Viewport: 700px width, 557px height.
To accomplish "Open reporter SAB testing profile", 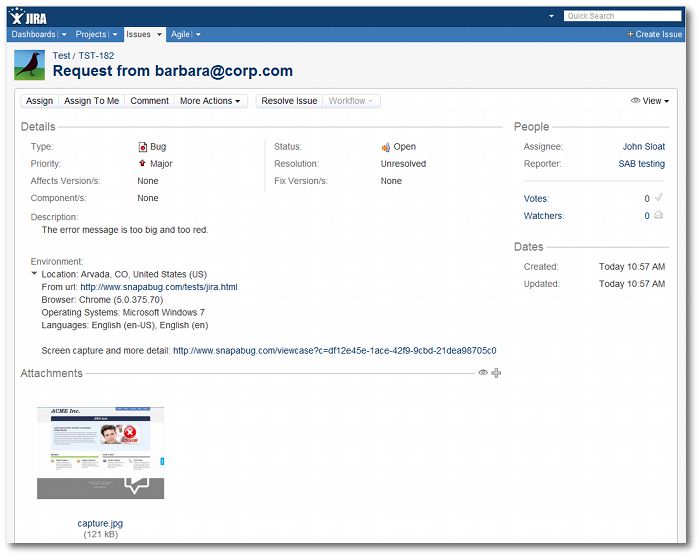I will [642, 164].
